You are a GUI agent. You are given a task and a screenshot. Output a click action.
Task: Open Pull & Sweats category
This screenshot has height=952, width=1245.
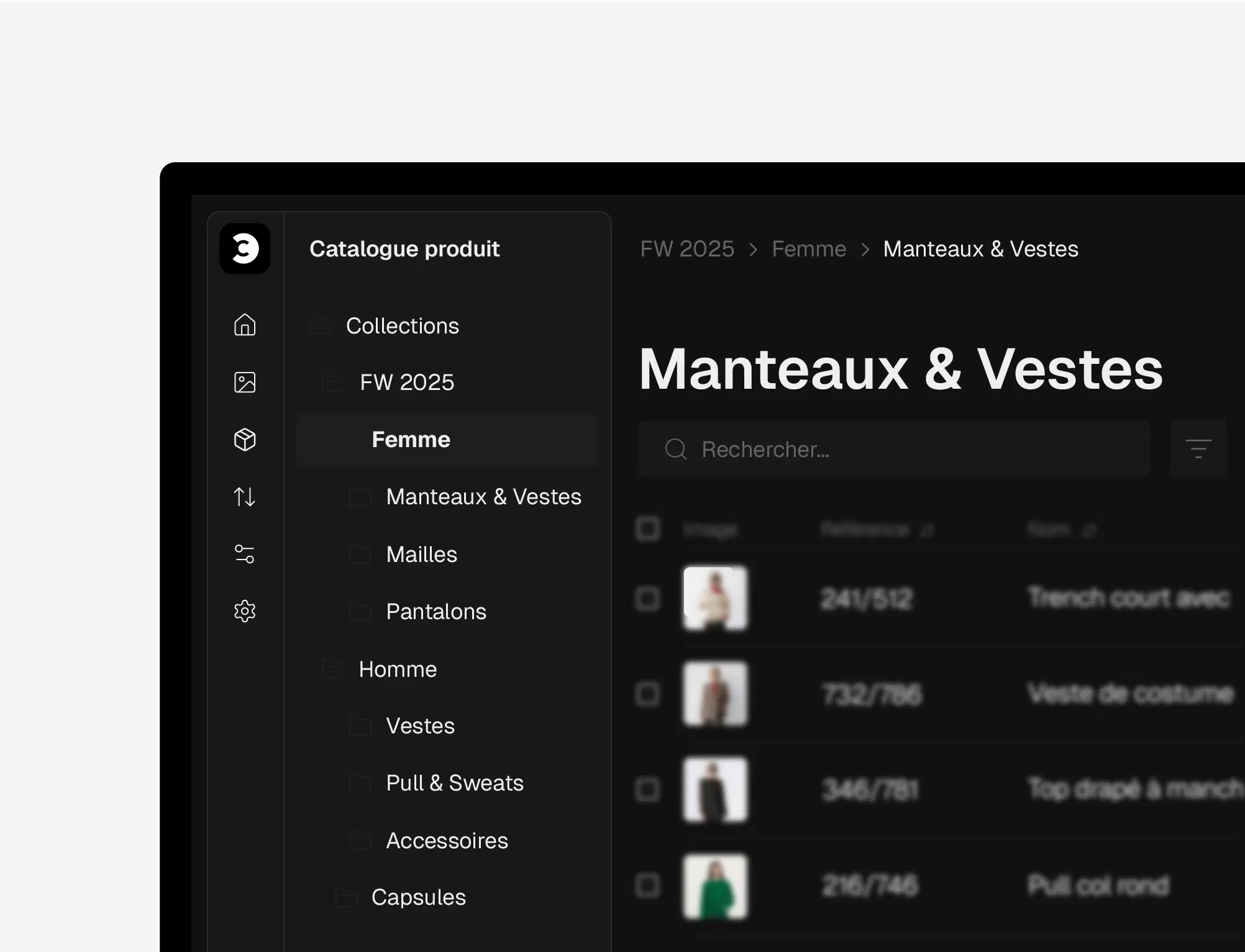pyautogui.click(x=454, y=783)
